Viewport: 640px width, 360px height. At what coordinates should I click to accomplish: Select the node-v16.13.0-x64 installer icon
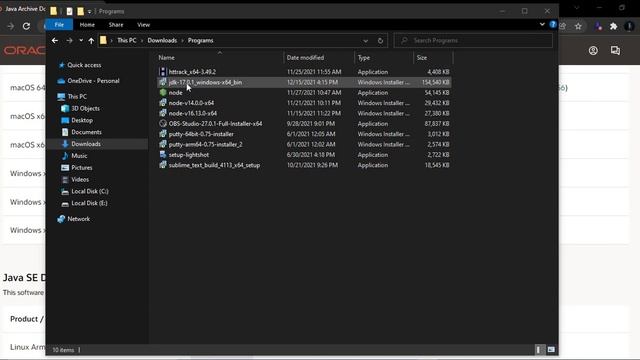point(163,113)
